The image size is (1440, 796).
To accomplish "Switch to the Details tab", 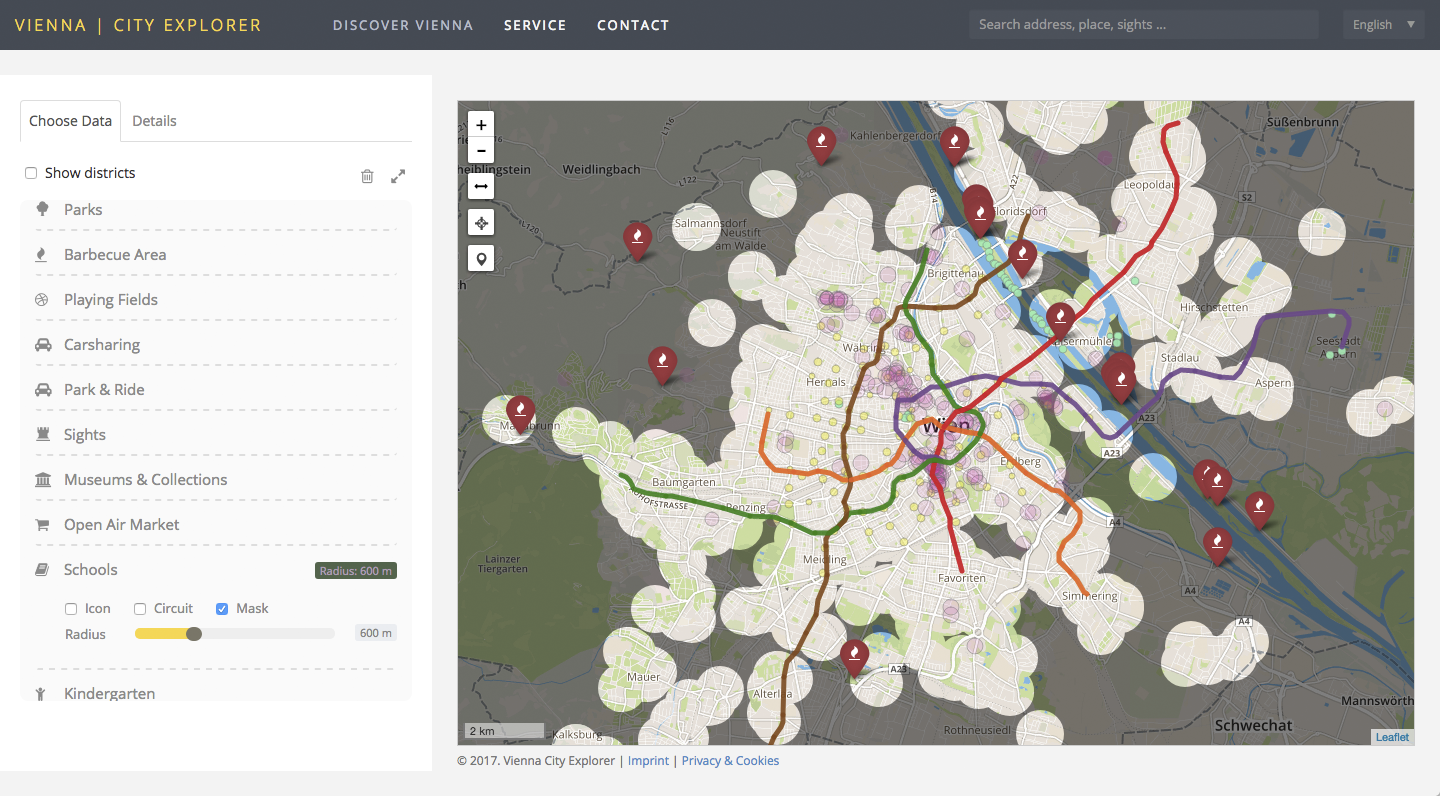I will (154, 121).
